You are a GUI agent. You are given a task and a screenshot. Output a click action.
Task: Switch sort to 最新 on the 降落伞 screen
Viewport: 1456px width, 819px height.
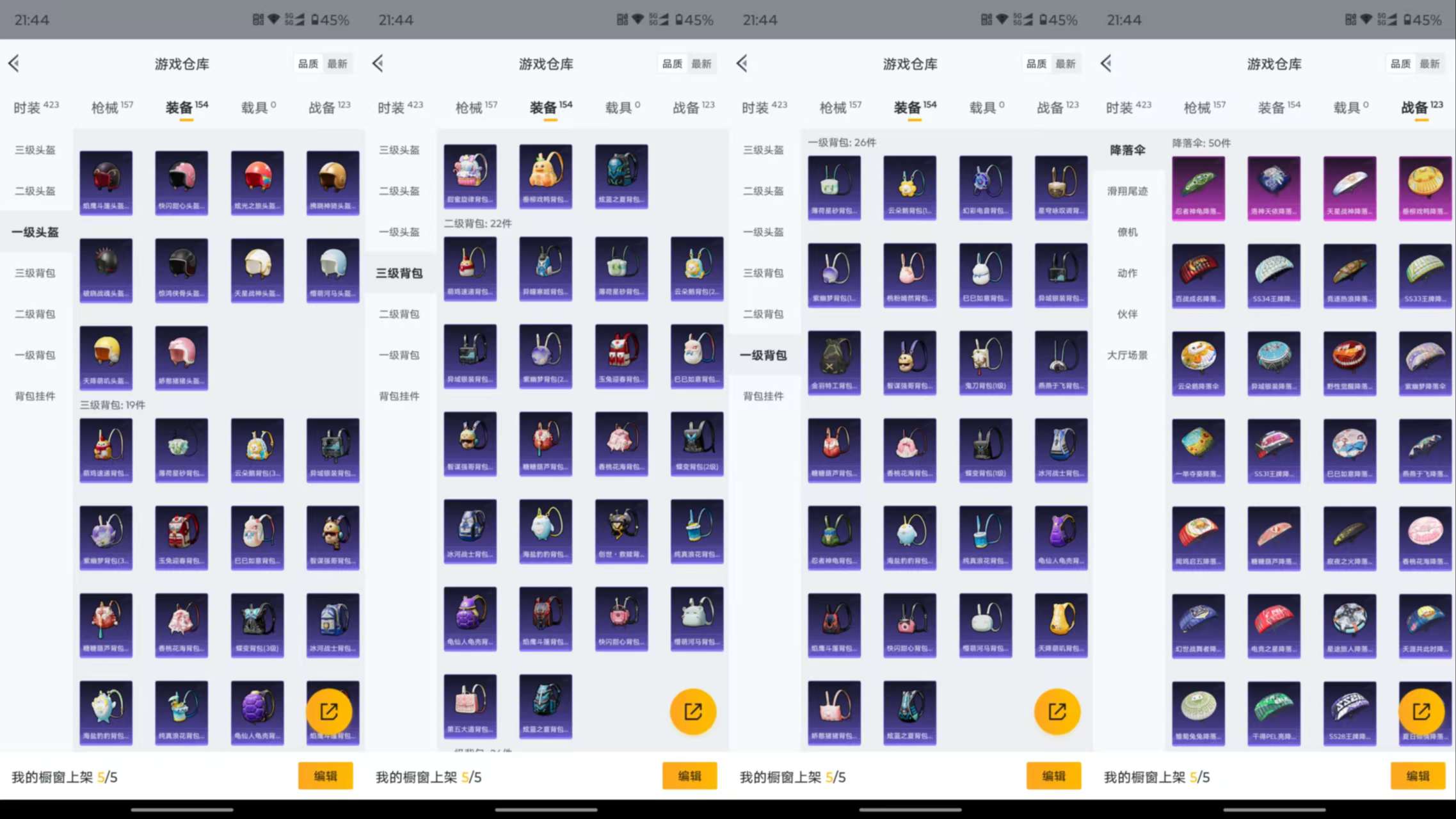click(x=1429, y=64)
